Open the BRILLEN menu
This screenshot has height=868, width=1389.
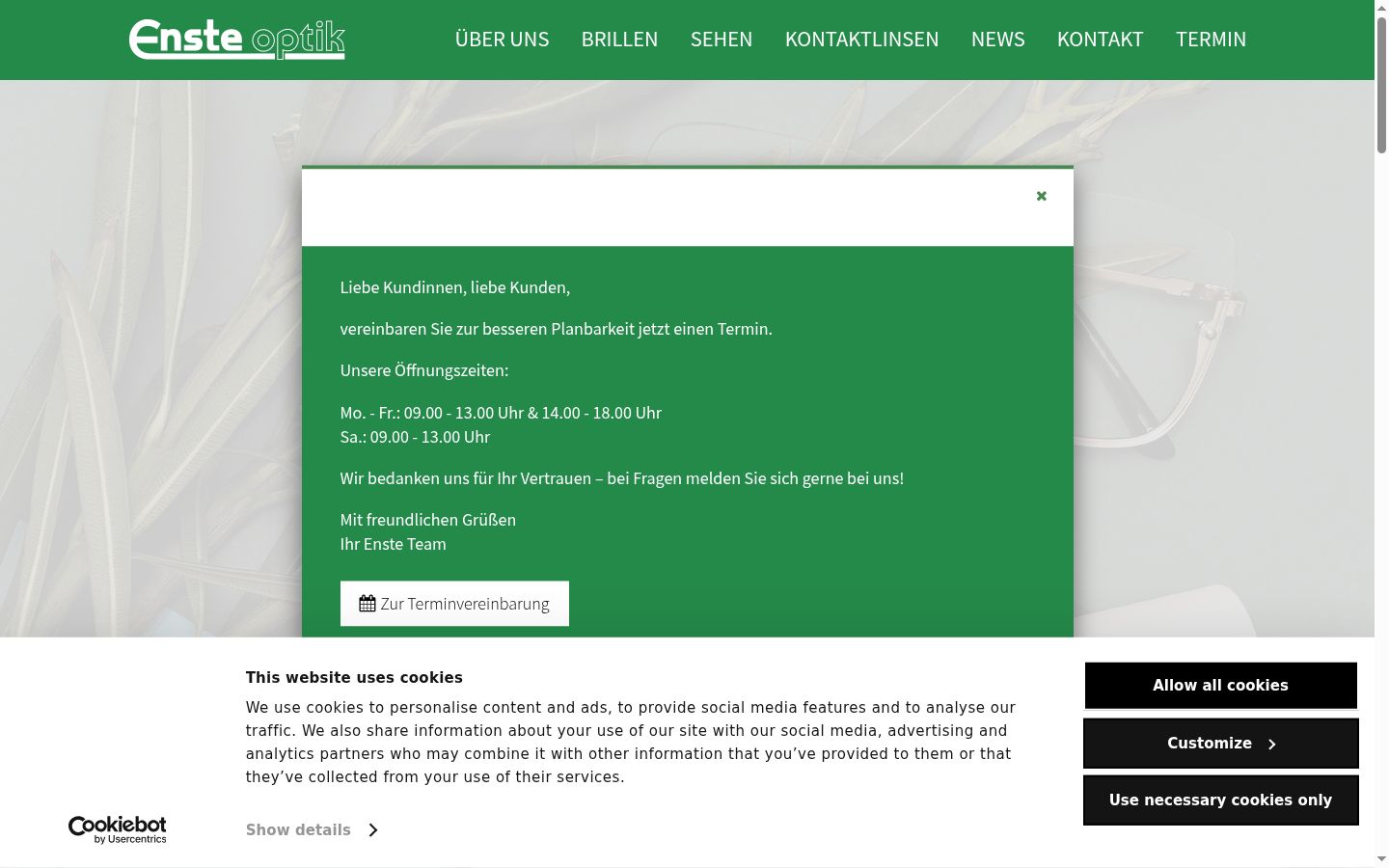[x=619, y=40]
